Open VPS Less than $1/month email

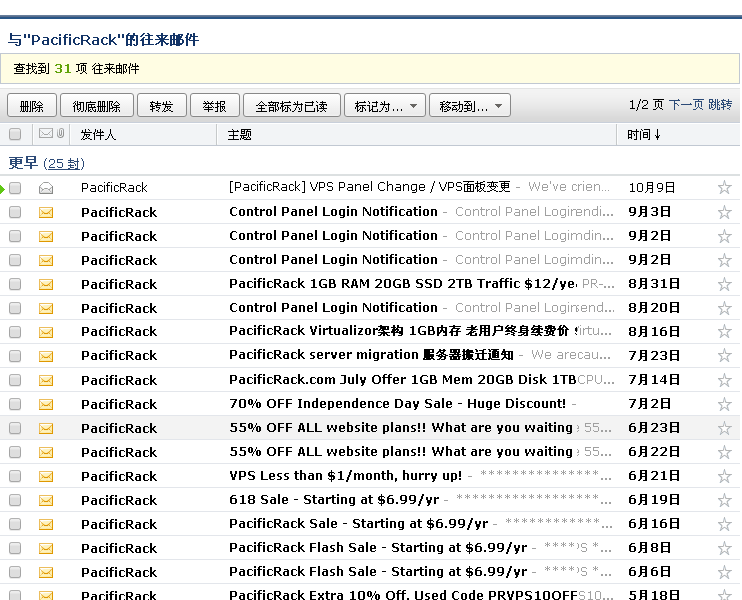coord(345,476)
